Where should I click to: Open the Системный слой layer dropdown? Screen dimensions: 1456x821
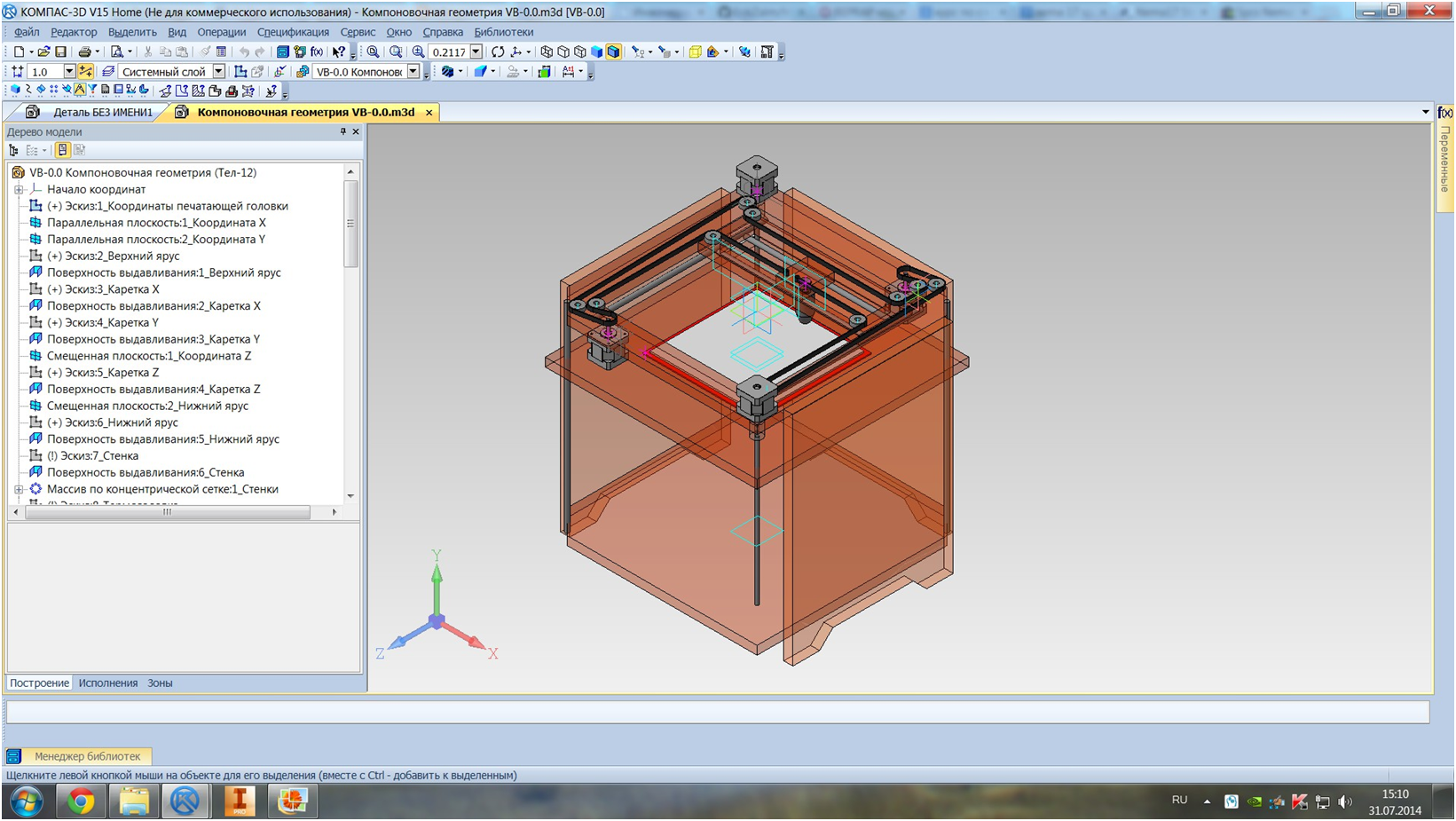[218, 72]
